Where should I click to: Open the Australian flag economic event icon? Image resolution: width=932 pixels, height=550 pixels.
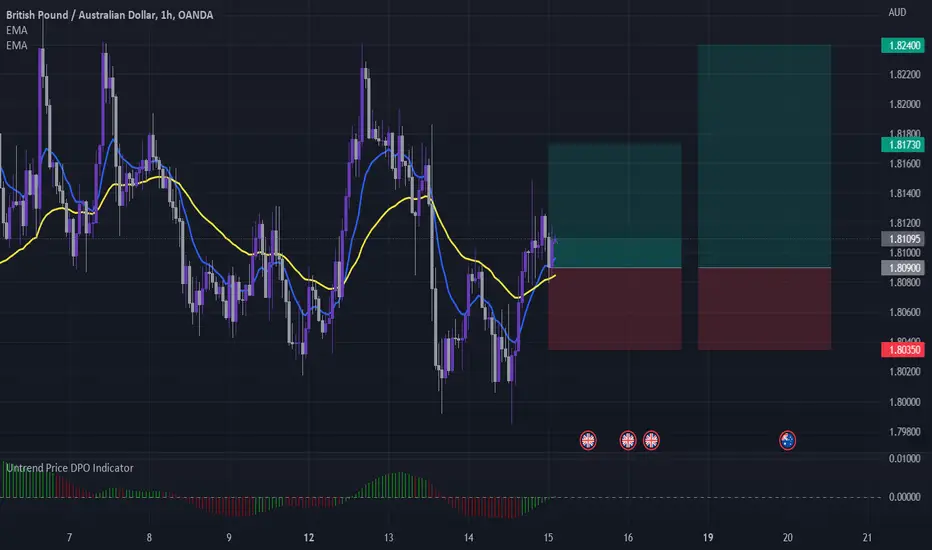(788, 440)
